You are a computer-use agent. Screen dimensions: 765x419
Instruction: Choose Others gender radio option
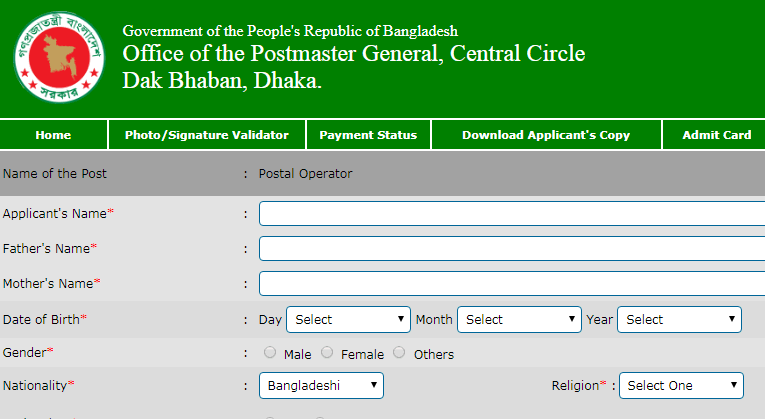[399, 352]
